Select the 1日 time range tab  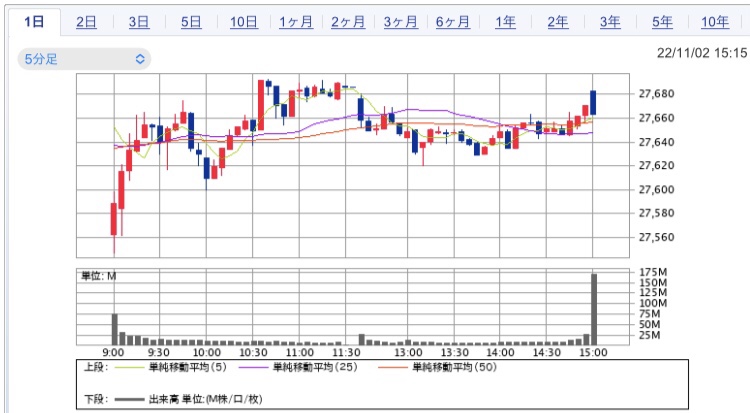[34, 22]
